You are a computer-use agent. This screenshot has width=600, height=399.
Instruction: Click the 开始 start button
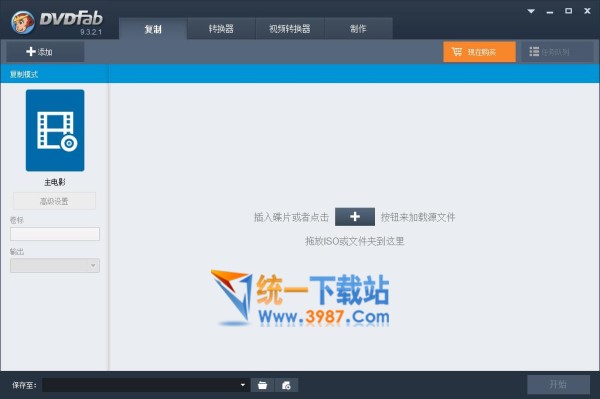click(x=558, y=384)
